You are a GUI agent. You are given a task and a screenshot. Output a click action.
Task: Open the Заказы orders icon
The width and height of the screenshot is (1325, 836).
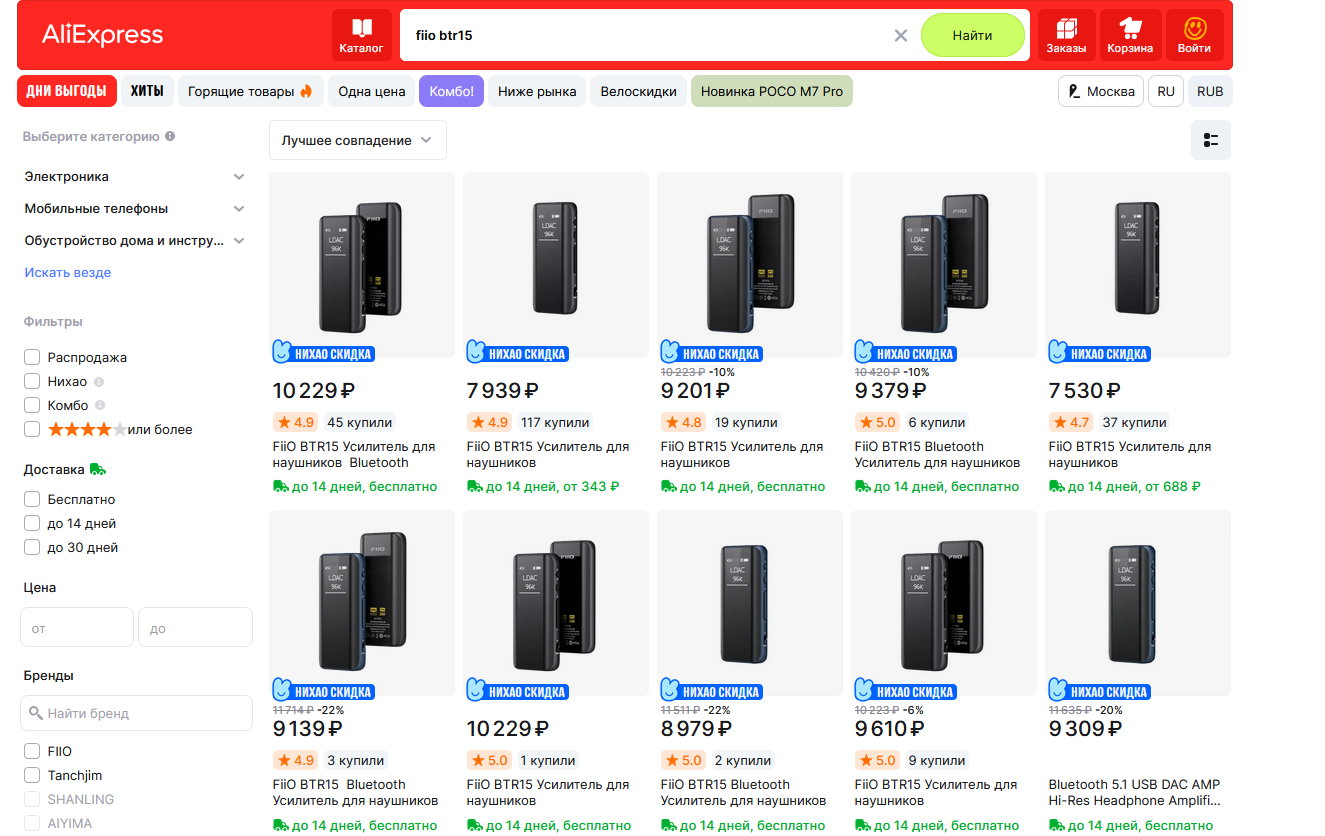(1066, 35)
